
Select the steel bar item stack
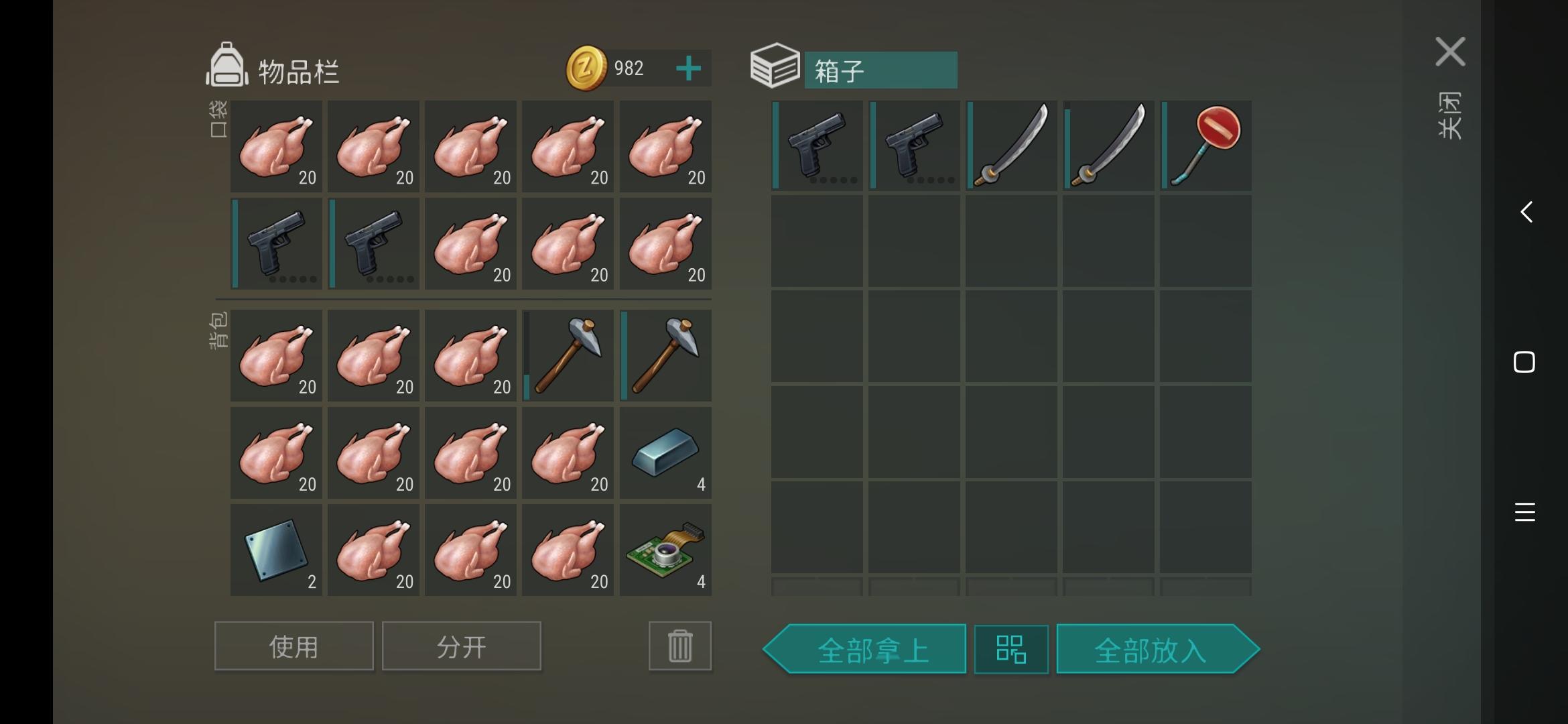(665, 452)
